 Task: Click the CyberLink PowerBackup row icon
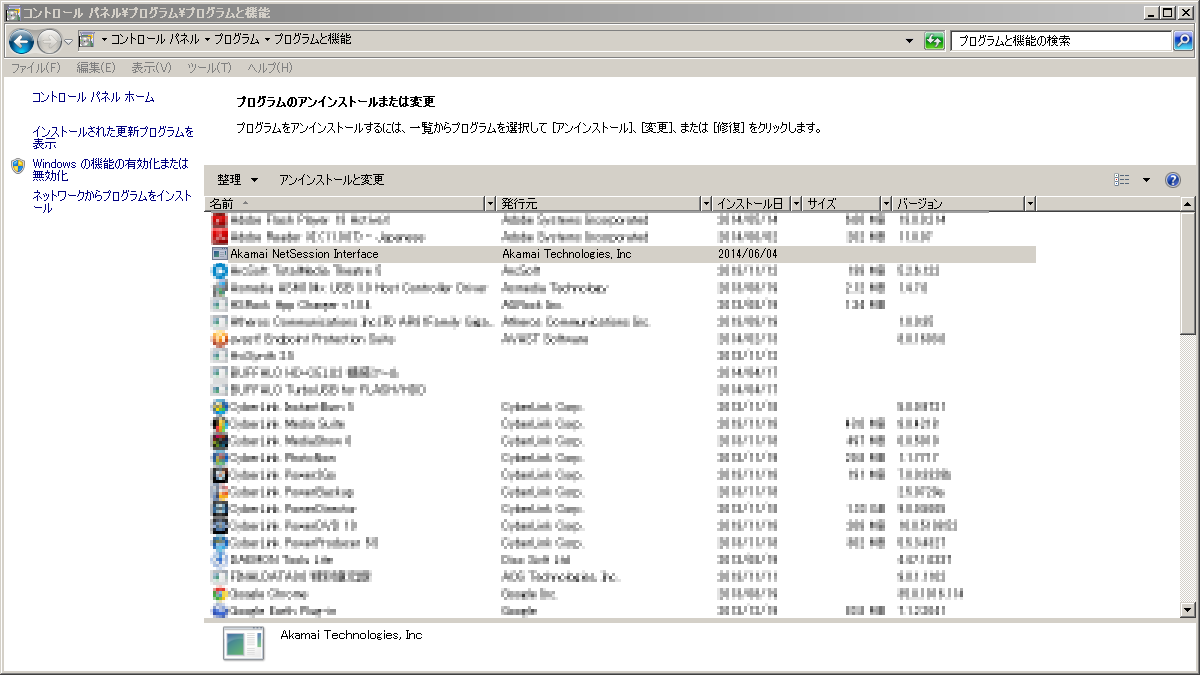coord(220,492)
